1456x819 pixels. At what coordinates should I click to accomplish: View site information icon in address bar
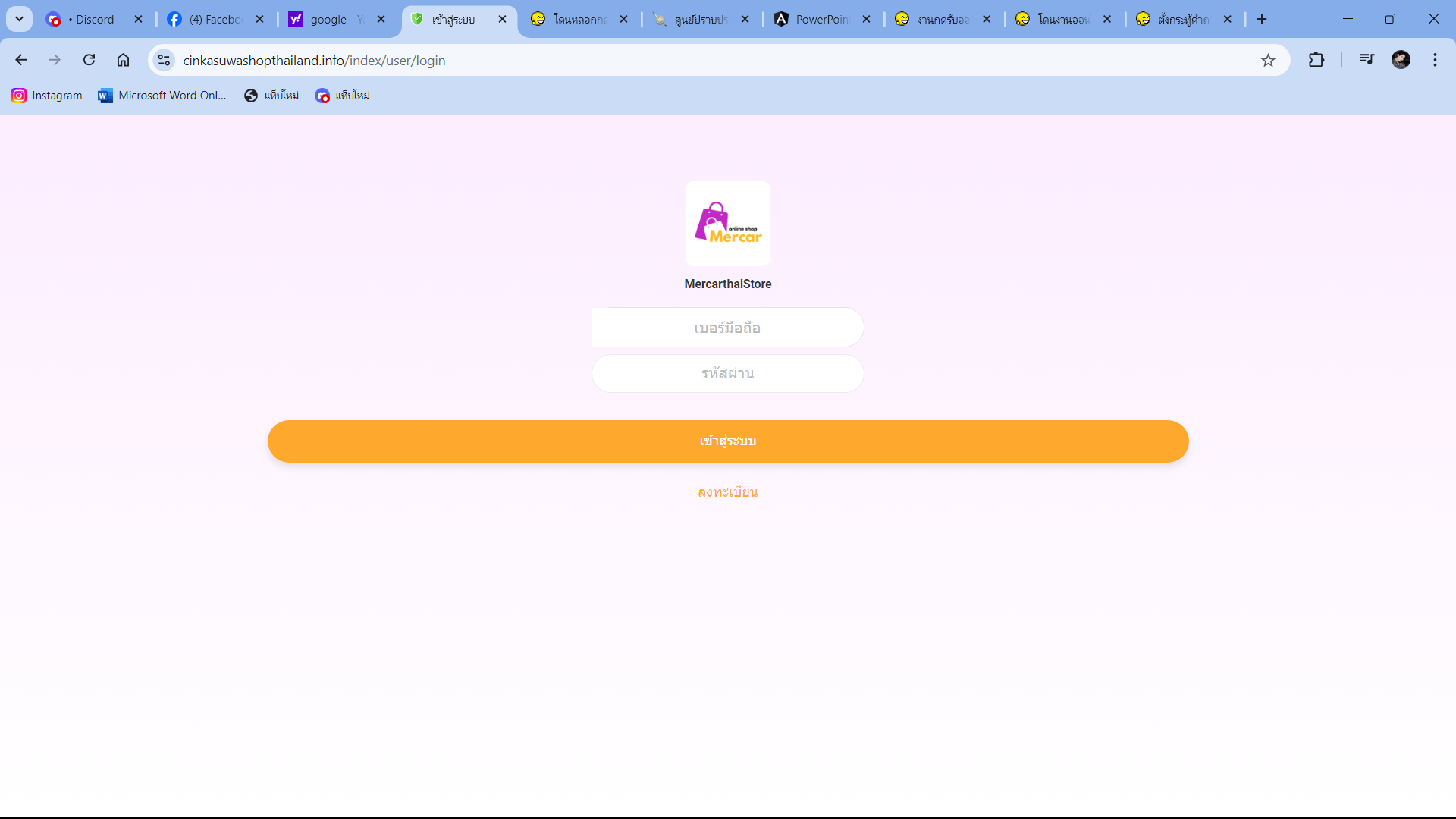click(x=164, y=60)
